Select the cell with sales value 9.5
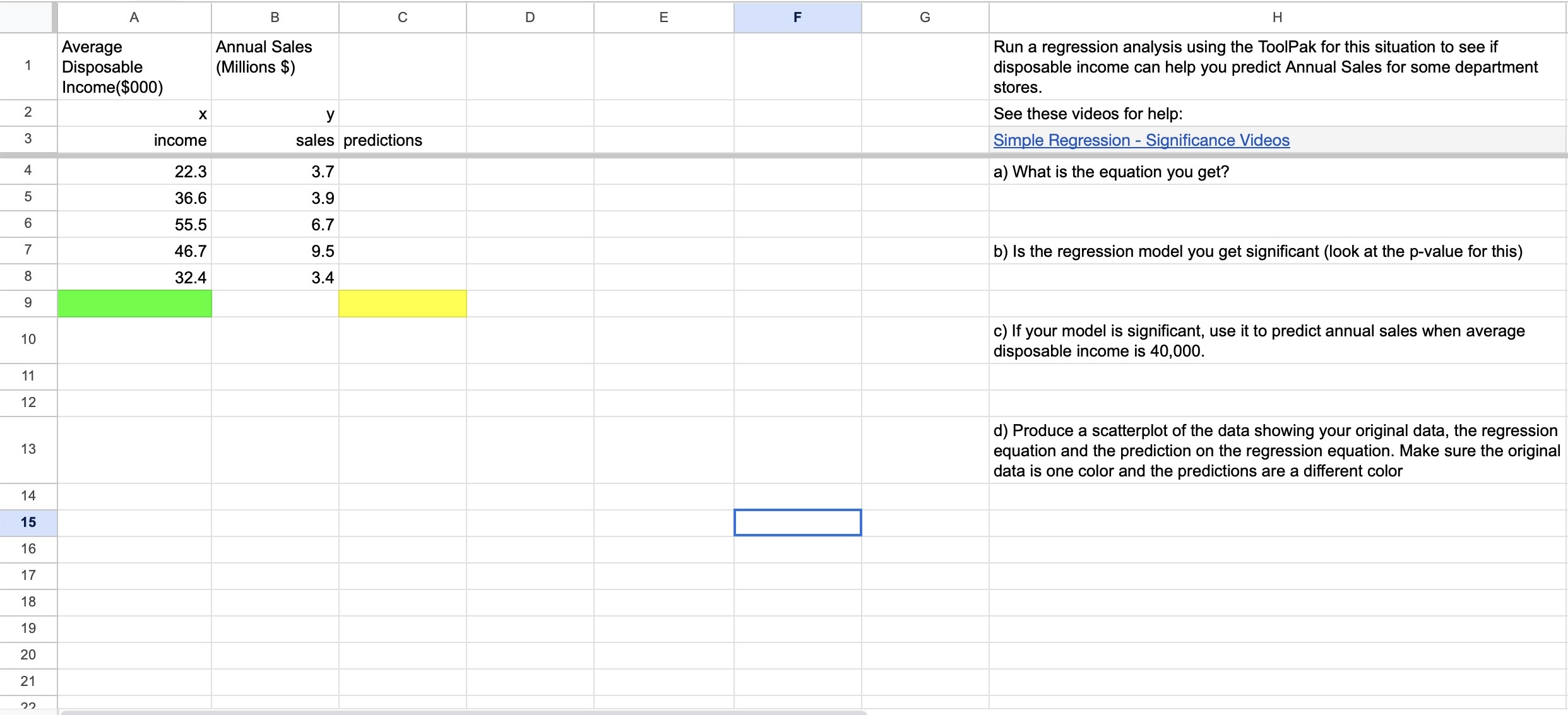Image resolution: width=1568 pixels, height=715 pixels. point(275,251)
